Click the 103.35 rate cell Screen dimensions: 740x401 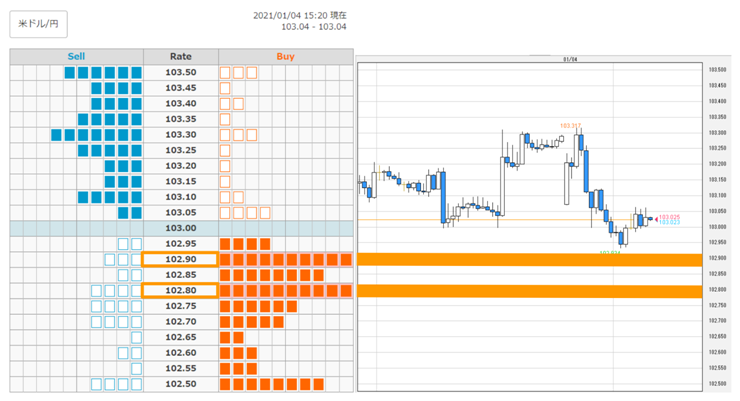tap(181, 119)
